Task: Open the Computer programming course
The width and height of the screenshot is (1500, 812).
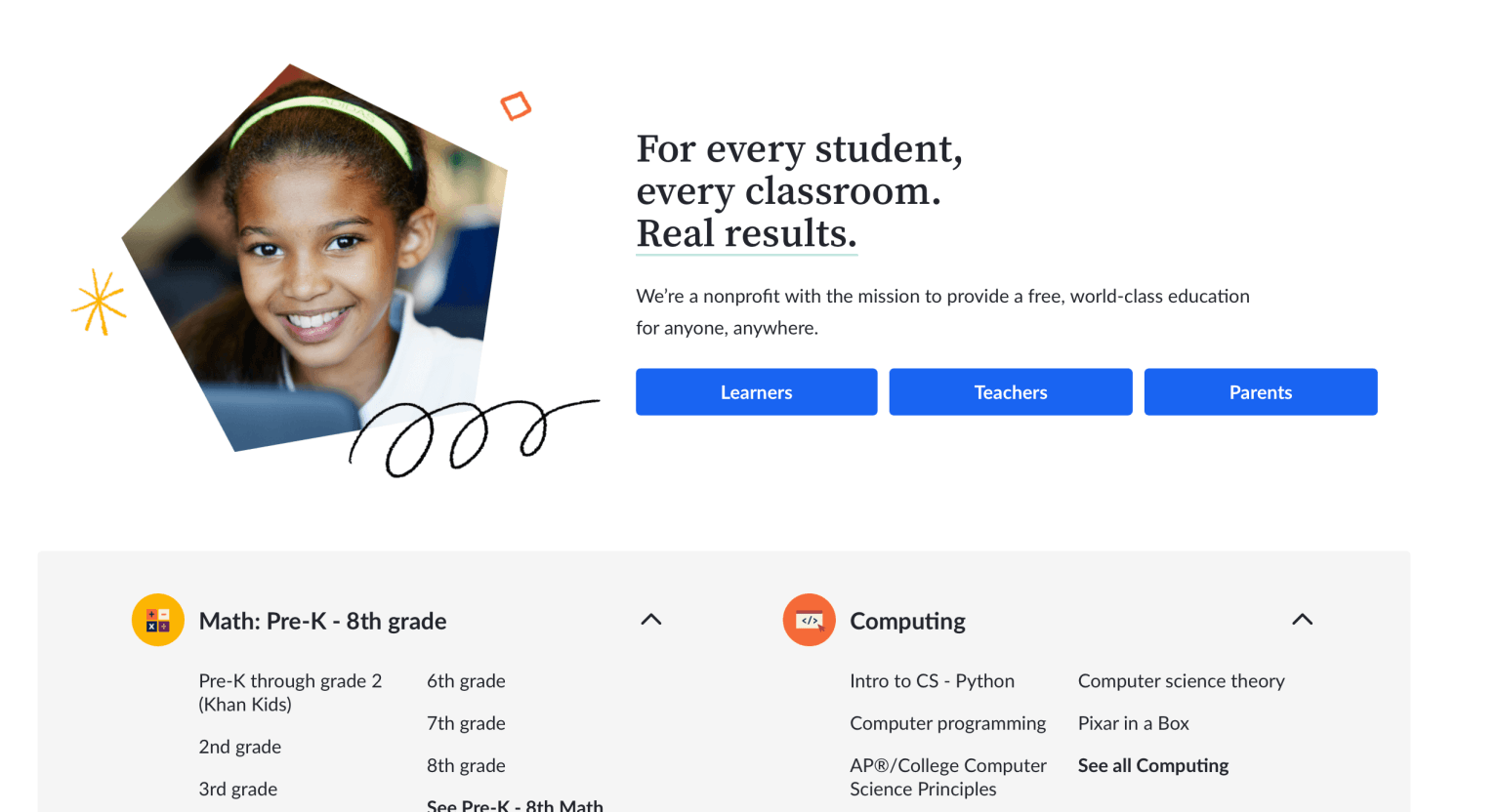Action: [x=947, y=723]
